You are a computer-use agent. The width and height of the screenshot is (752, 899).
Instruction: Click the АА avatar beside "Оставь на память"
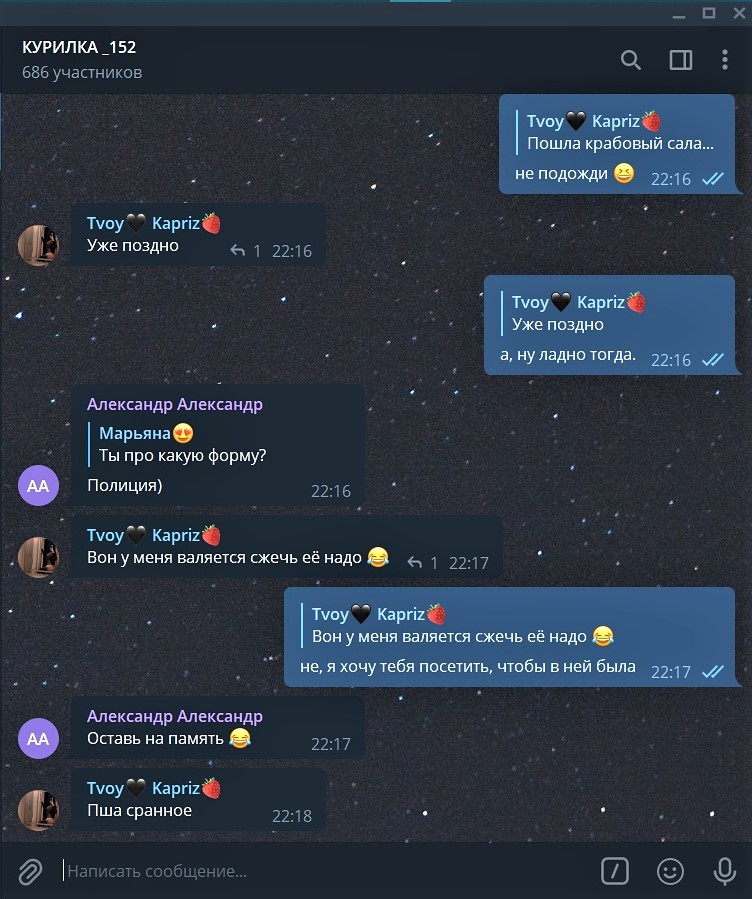click(x=38, y=738)
